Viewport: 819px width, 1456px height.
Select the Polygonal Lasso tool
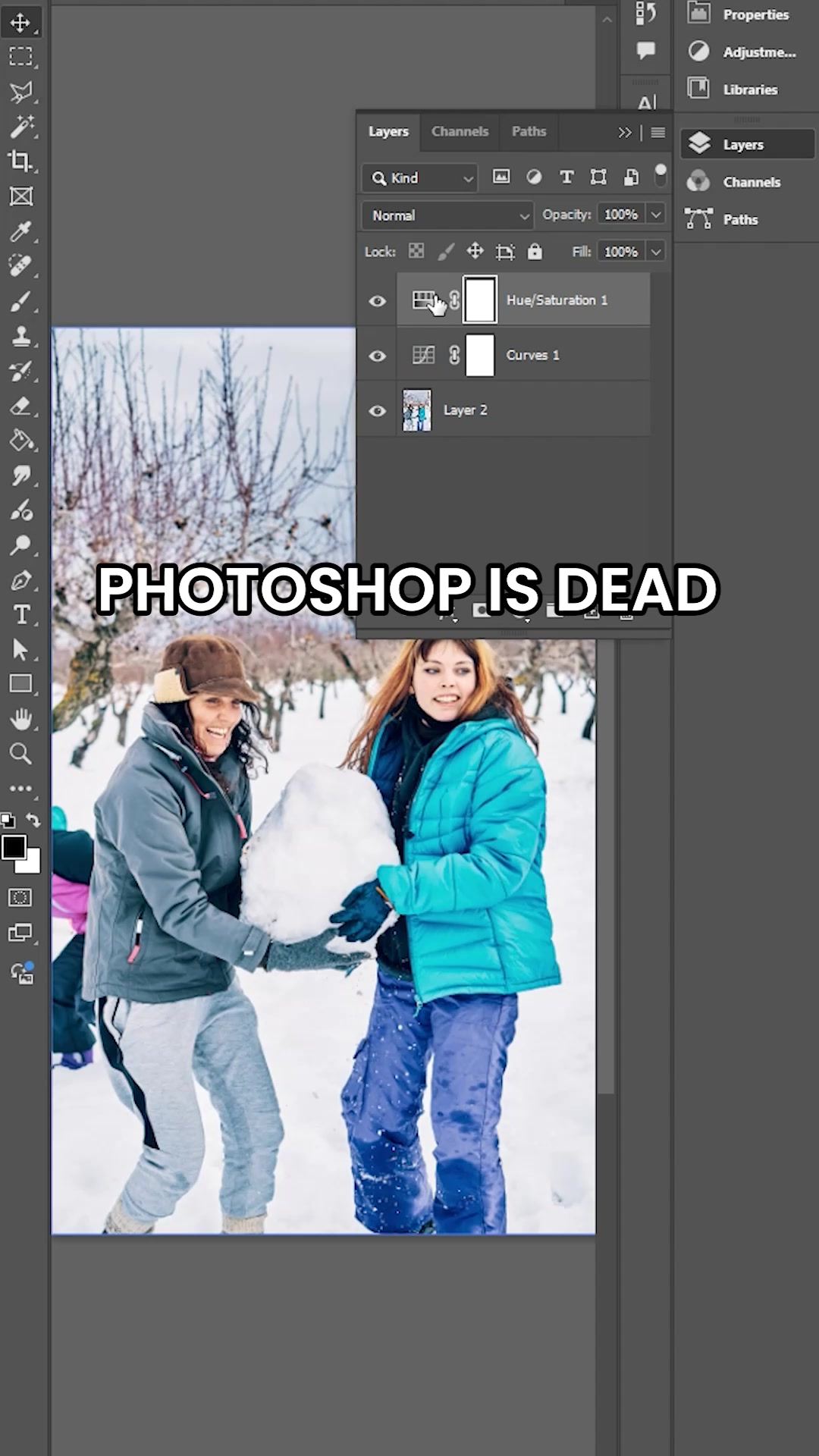click(x=20, y=92)
